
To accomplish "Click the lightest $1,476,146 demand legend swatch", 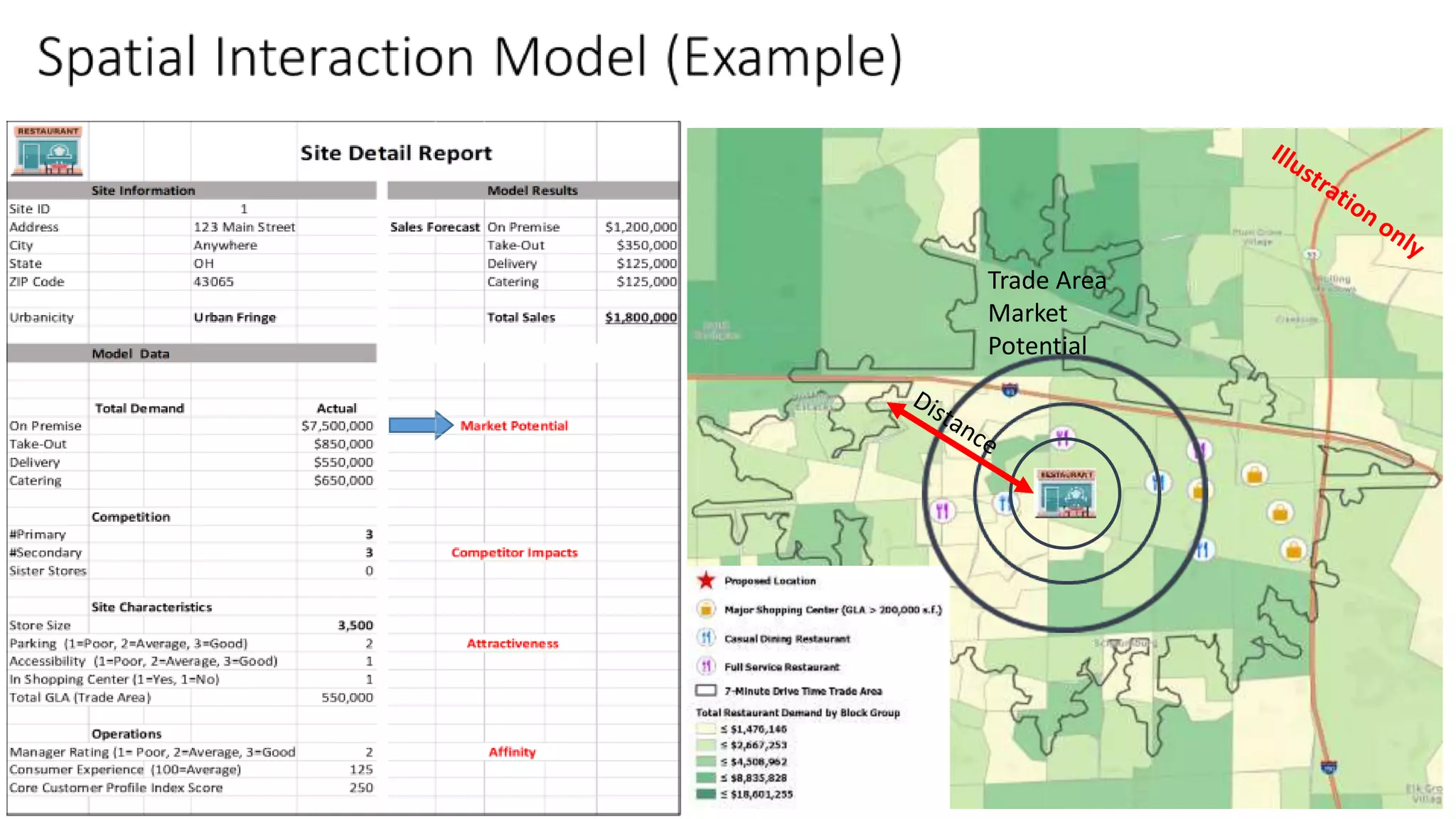I will point(705,729).
